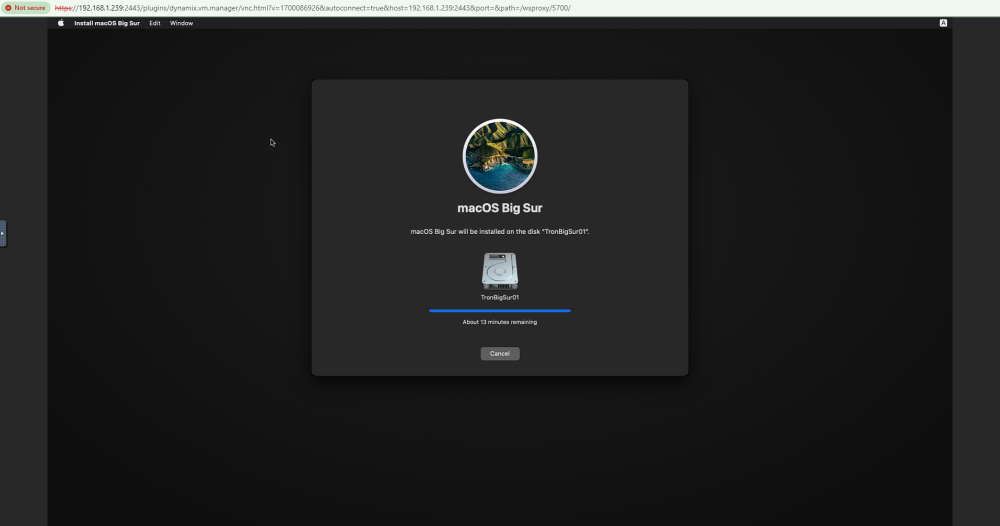Click the TronBigSur01 disk icon
This screenshot has width=1000, height=526.
click(500, 271)
